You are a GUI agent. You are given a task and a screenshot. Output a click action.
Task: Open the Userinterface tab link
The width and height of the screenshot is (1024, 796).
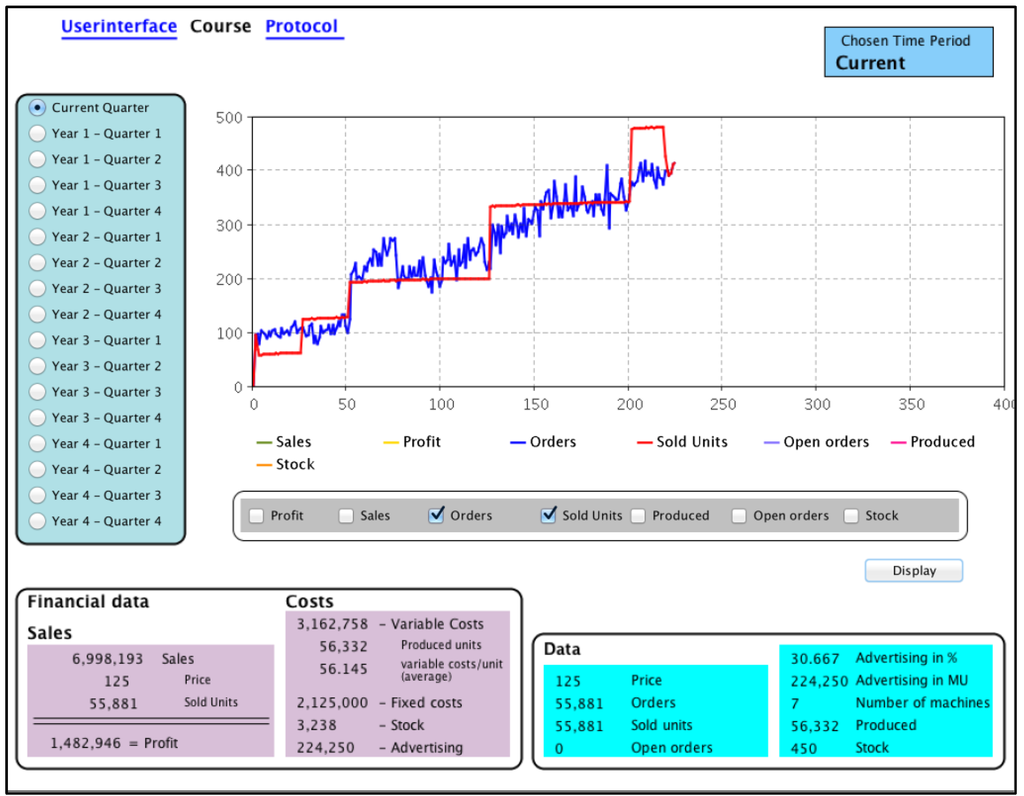point(119,27)
